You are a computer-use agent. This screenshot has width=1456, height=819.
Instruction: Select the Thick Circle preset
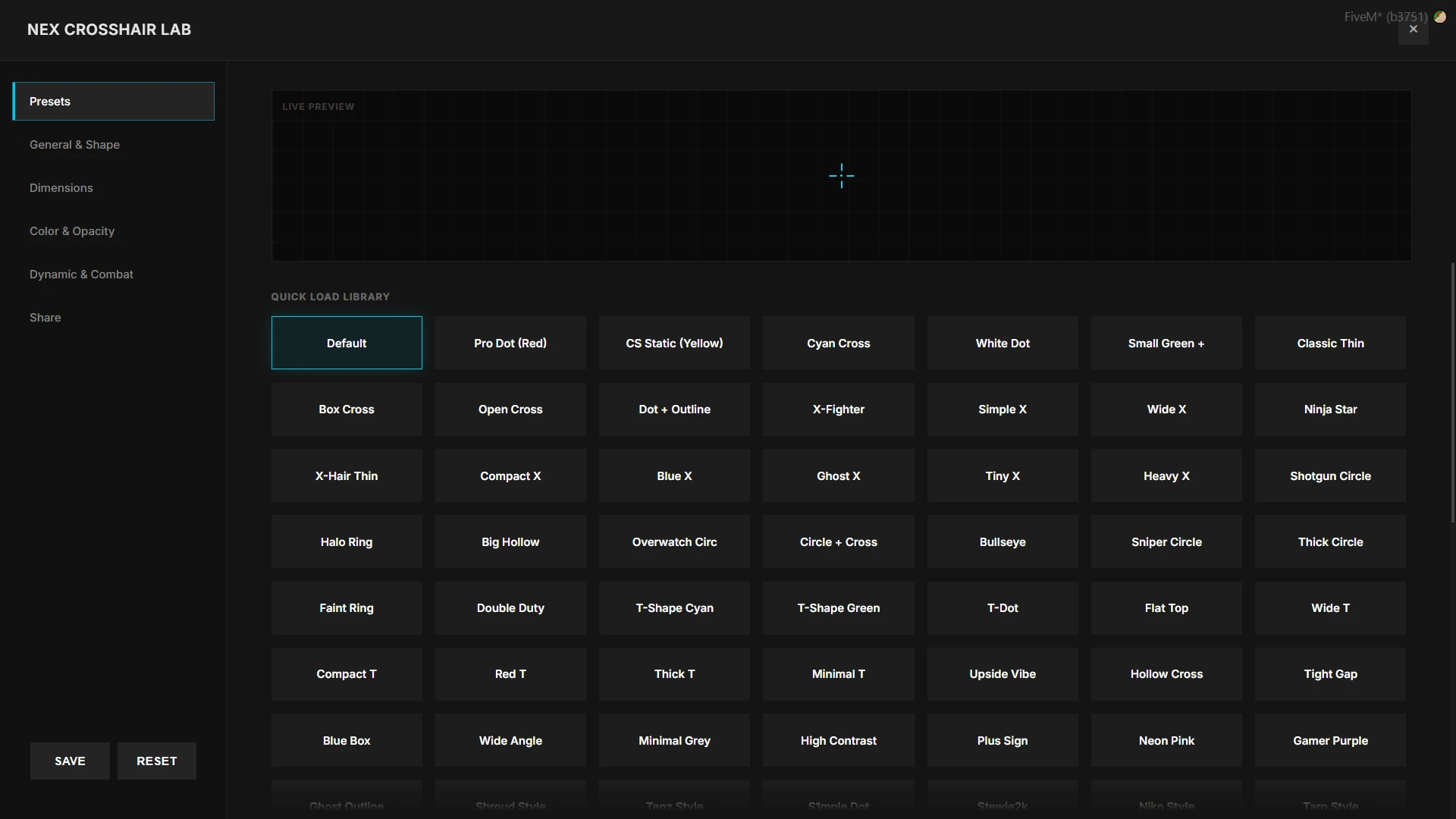[x=1330, y=541]
